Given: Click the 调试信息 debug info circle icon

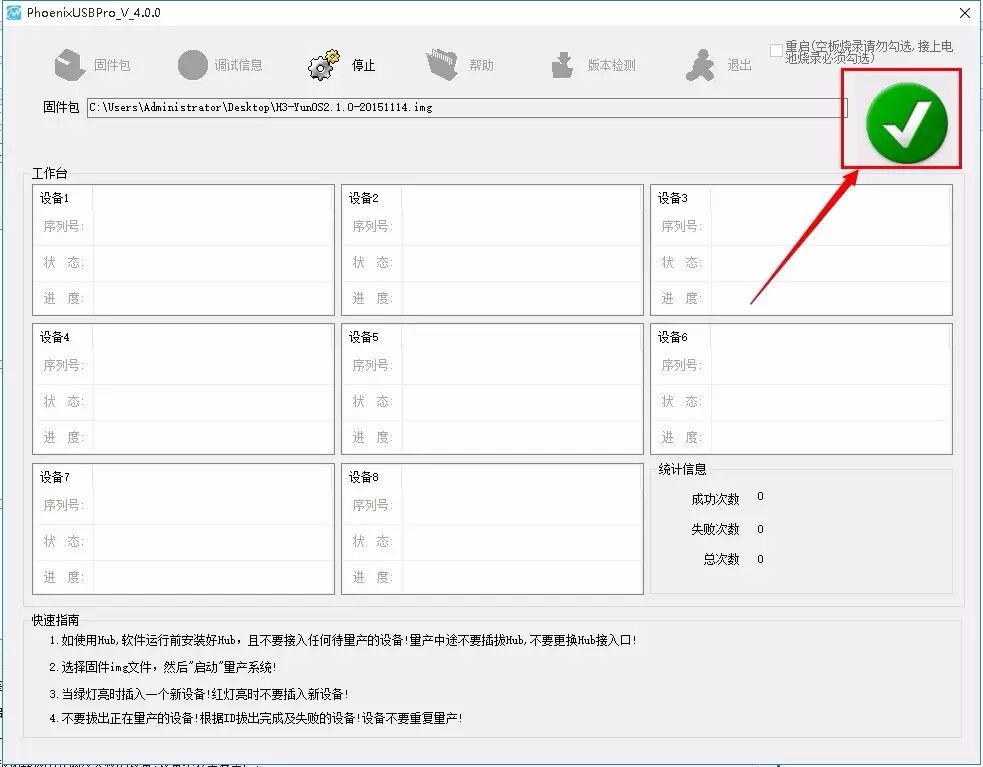Looking at the screenshot, I should coord(192,65).
